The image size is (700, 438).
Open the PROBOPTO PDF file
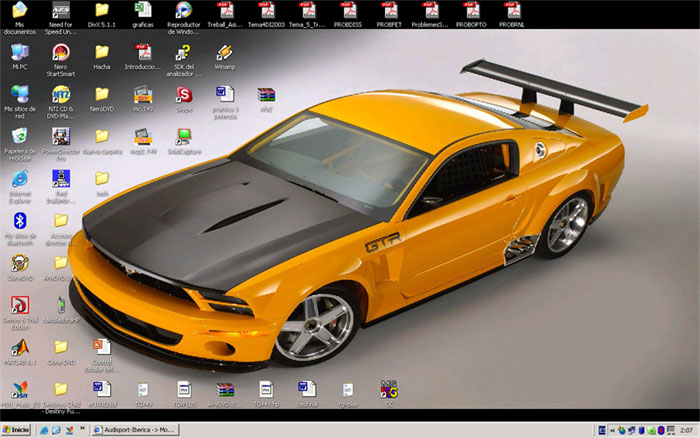click(471, 10)
